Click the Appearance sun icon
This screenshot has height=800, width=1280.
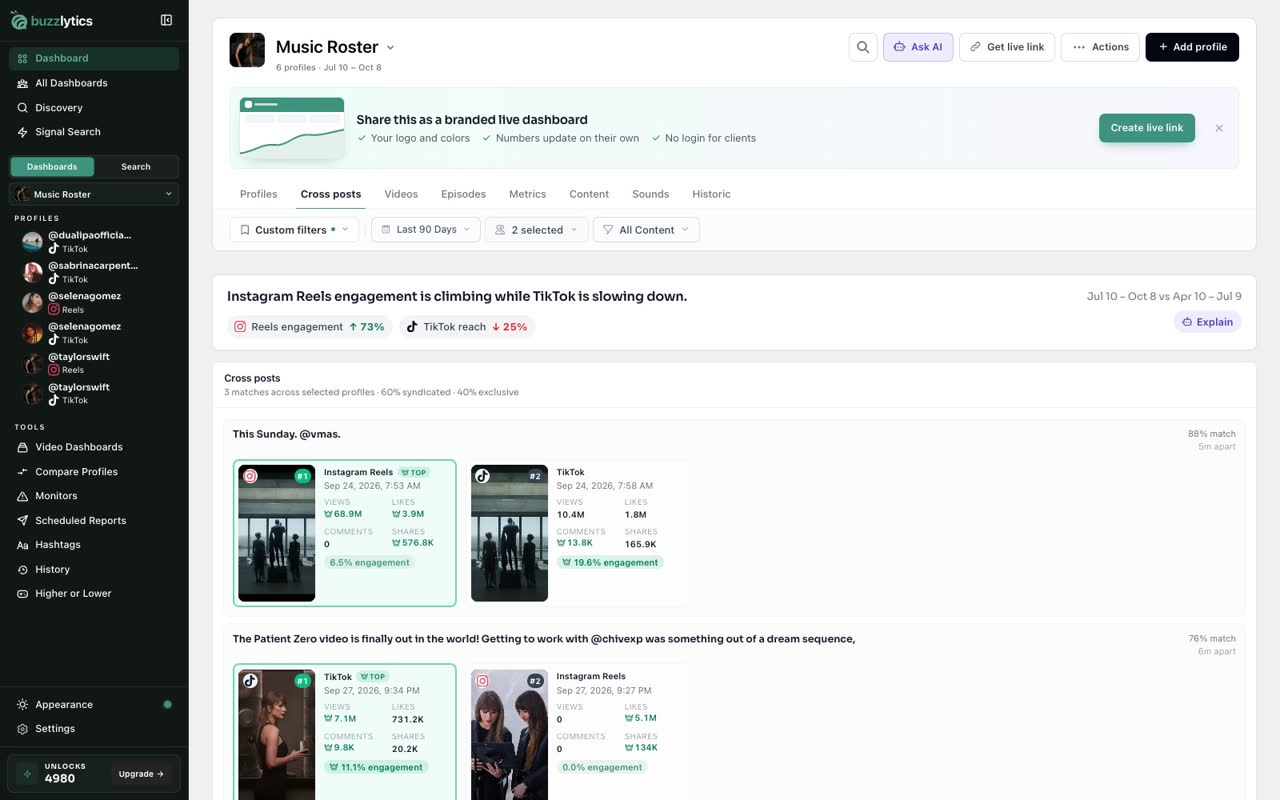pos(23,705)
